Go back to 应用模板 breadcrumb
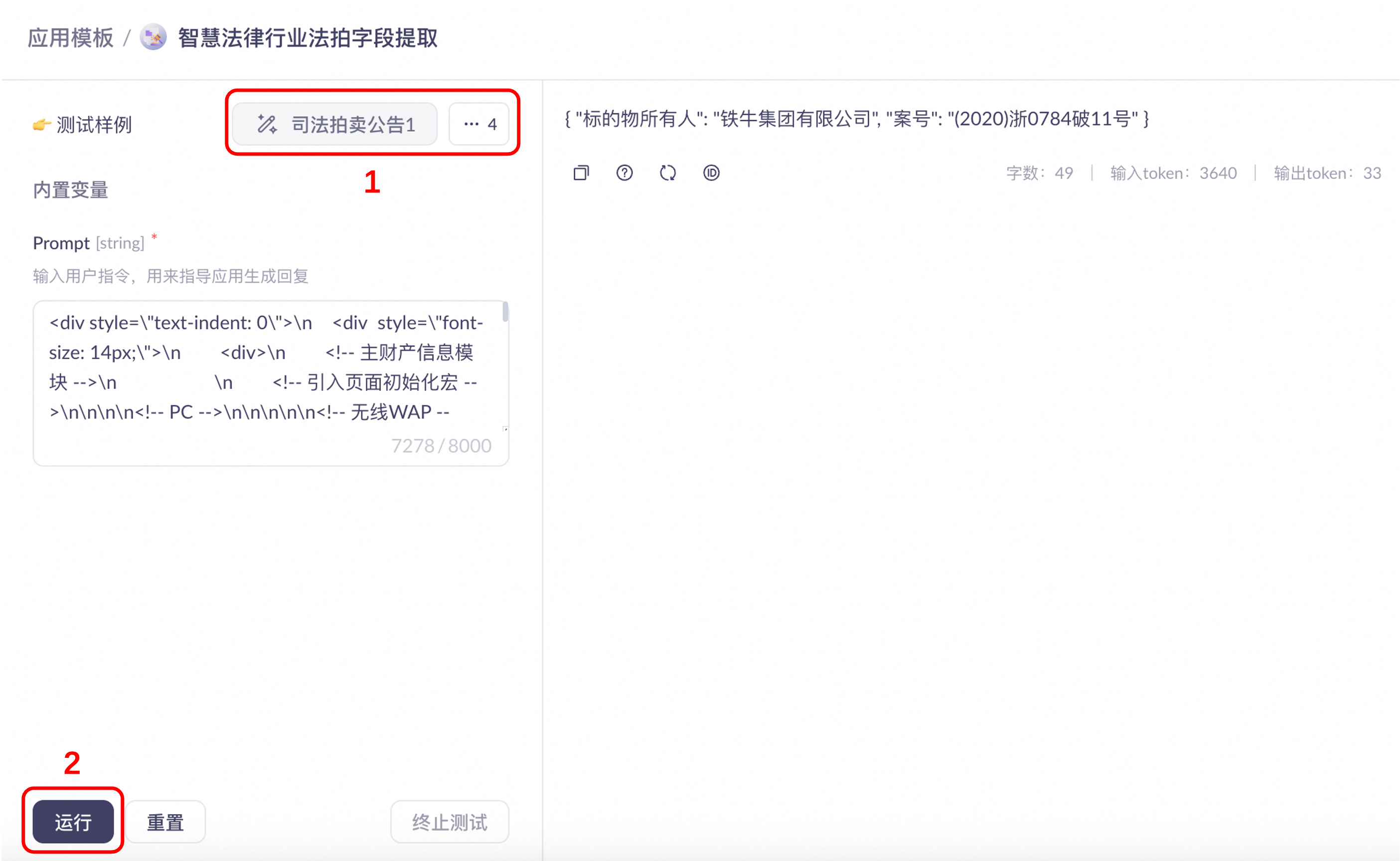 pyautogui.click(x=71, y=38)
